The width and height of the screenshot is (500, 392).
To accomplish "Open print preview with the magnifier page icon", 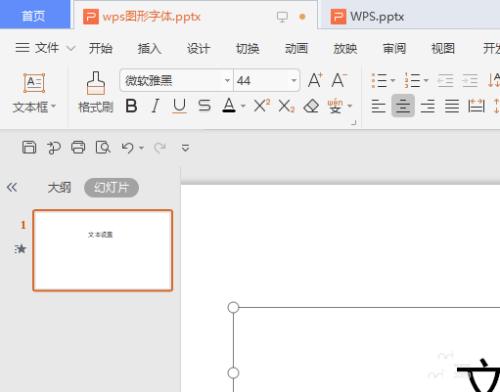I will point(103,147).
